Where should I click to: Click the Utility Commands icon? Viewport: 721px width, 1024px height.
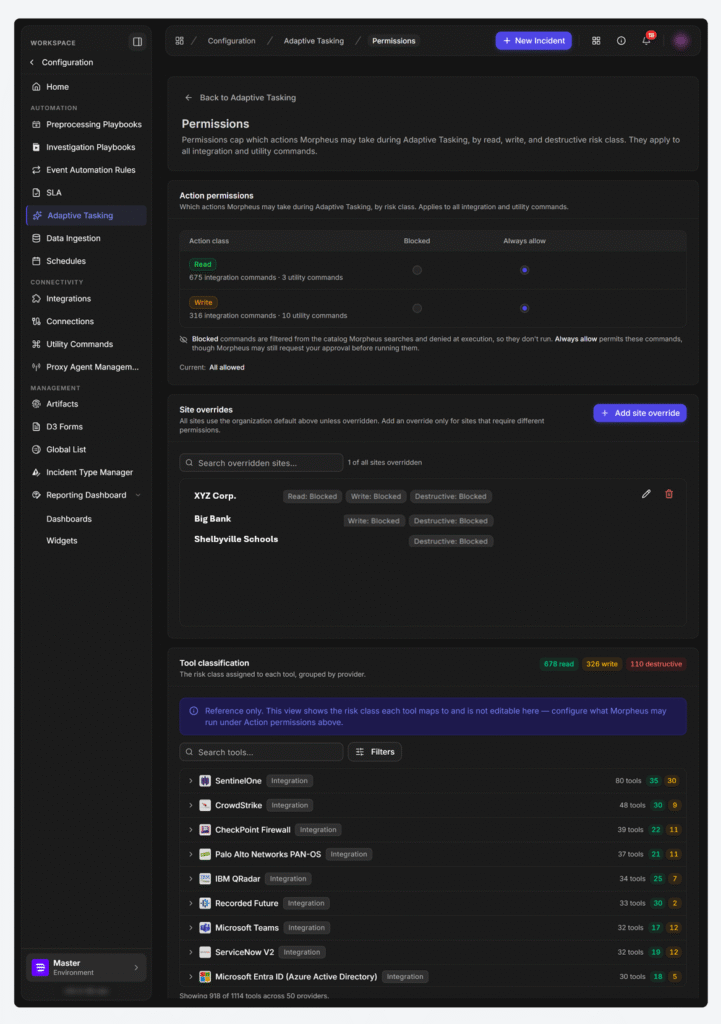pyautogui.click(x=37, y=344)
